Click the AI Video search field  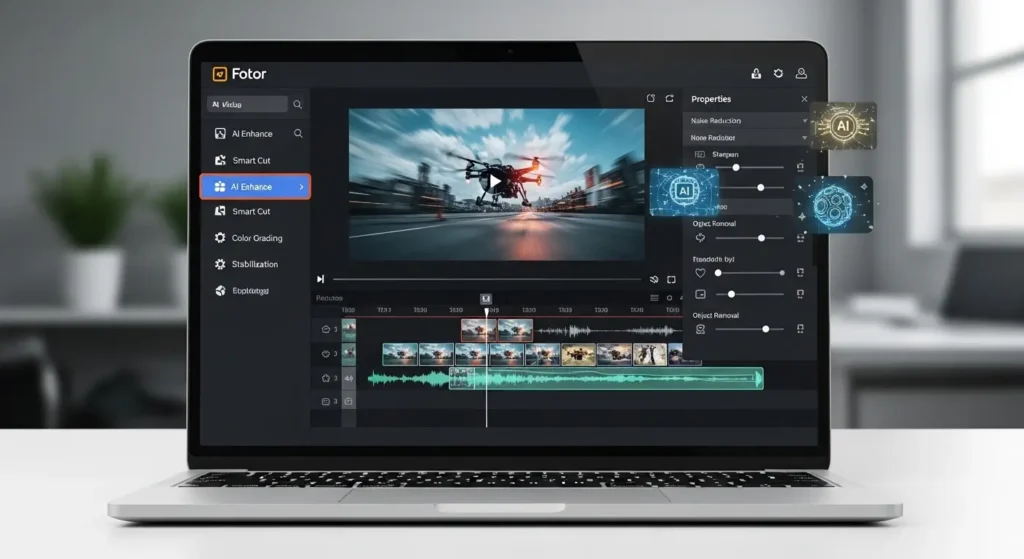click(x=248, y=104)
